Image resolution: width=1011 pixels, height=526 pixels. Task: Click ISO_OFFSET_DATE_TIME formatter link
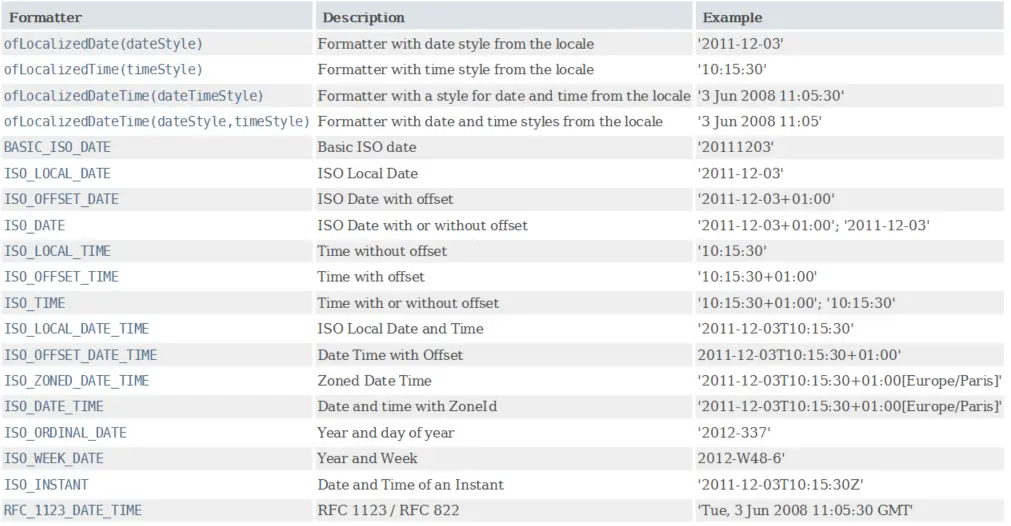point(81,356)
